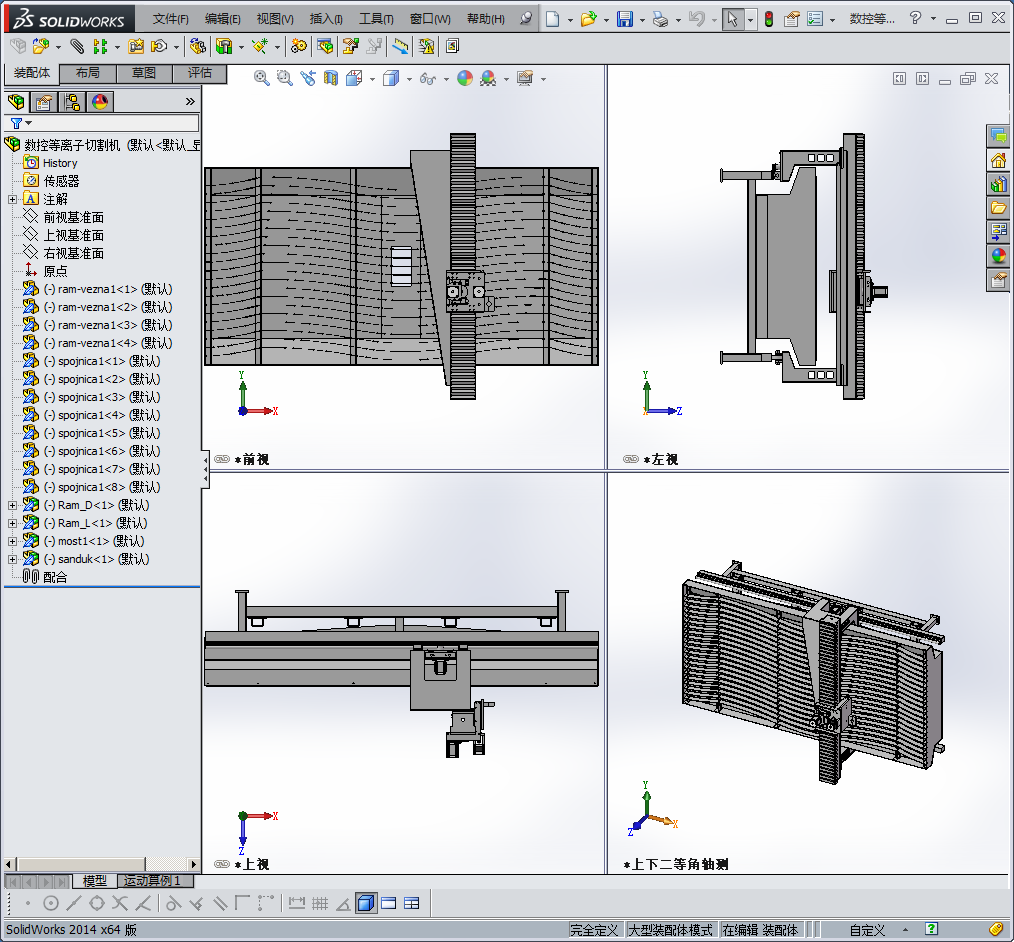Expand the 注解 annotations folder
Viewport: 1014px width, 942px height.
pyautogui.click(x=12, y=199)
